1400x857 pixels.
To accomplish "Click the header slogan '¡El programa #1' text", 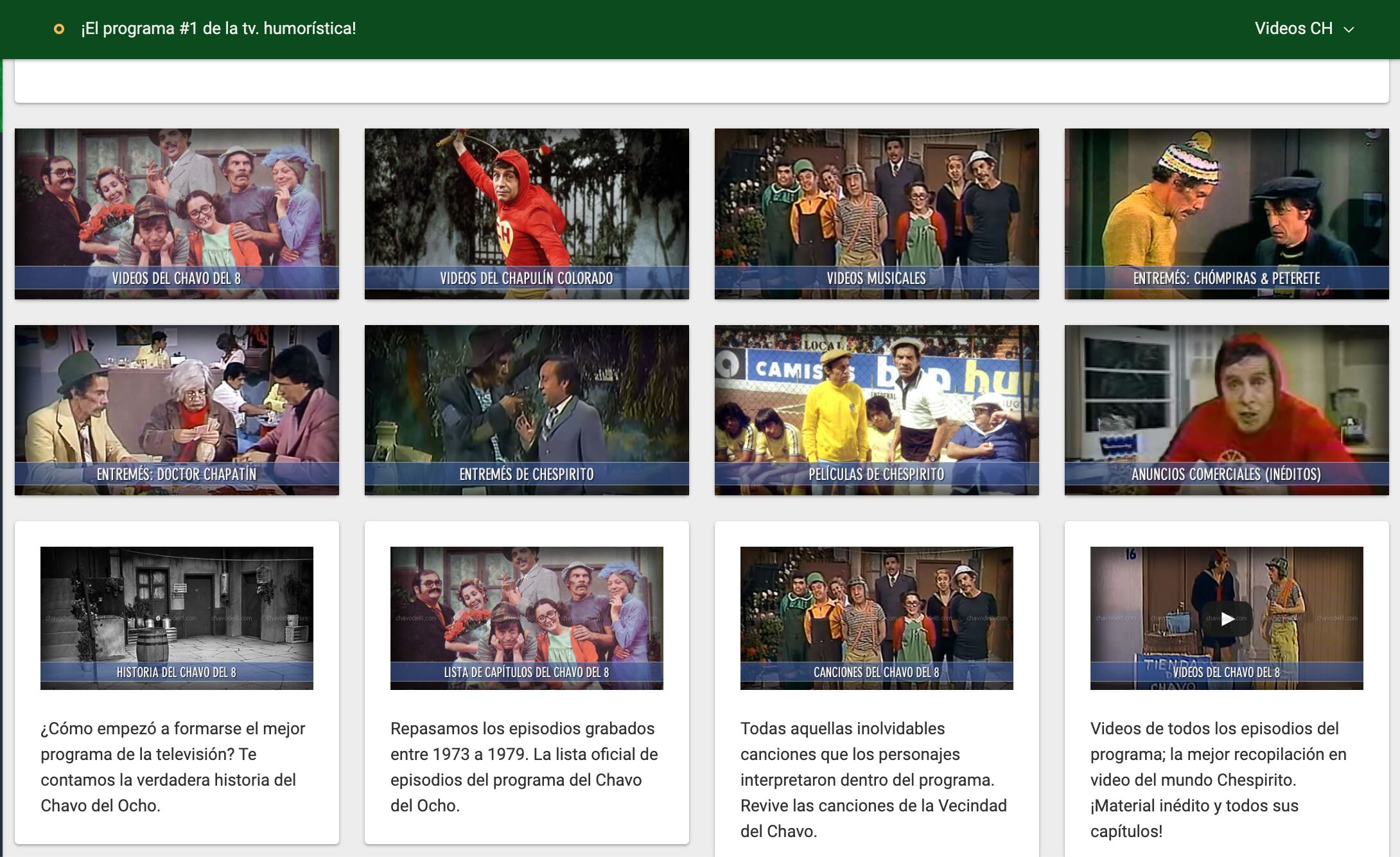I will click(x=218, y=29).
